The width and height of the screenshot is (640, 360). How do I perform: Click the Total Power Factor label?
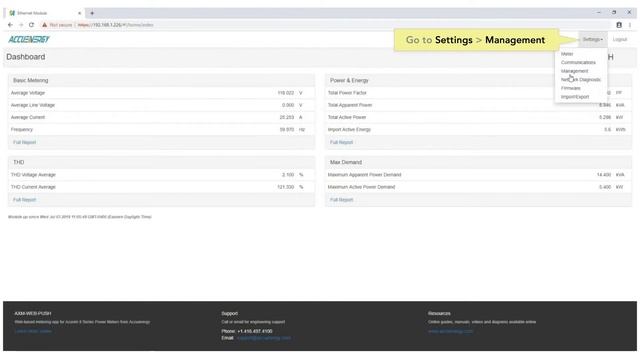[x=347, y=93]
